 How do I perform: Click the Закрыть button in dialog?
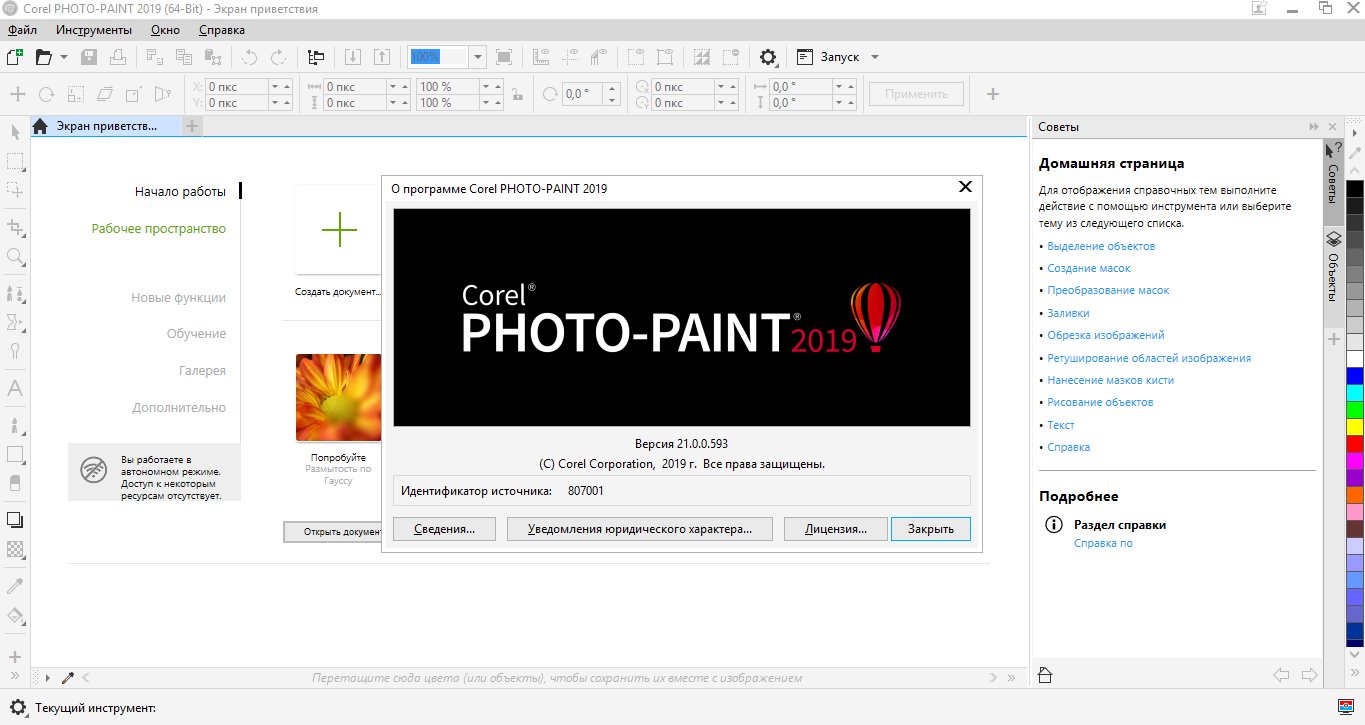pyautogui.click(x=930, y=529)
